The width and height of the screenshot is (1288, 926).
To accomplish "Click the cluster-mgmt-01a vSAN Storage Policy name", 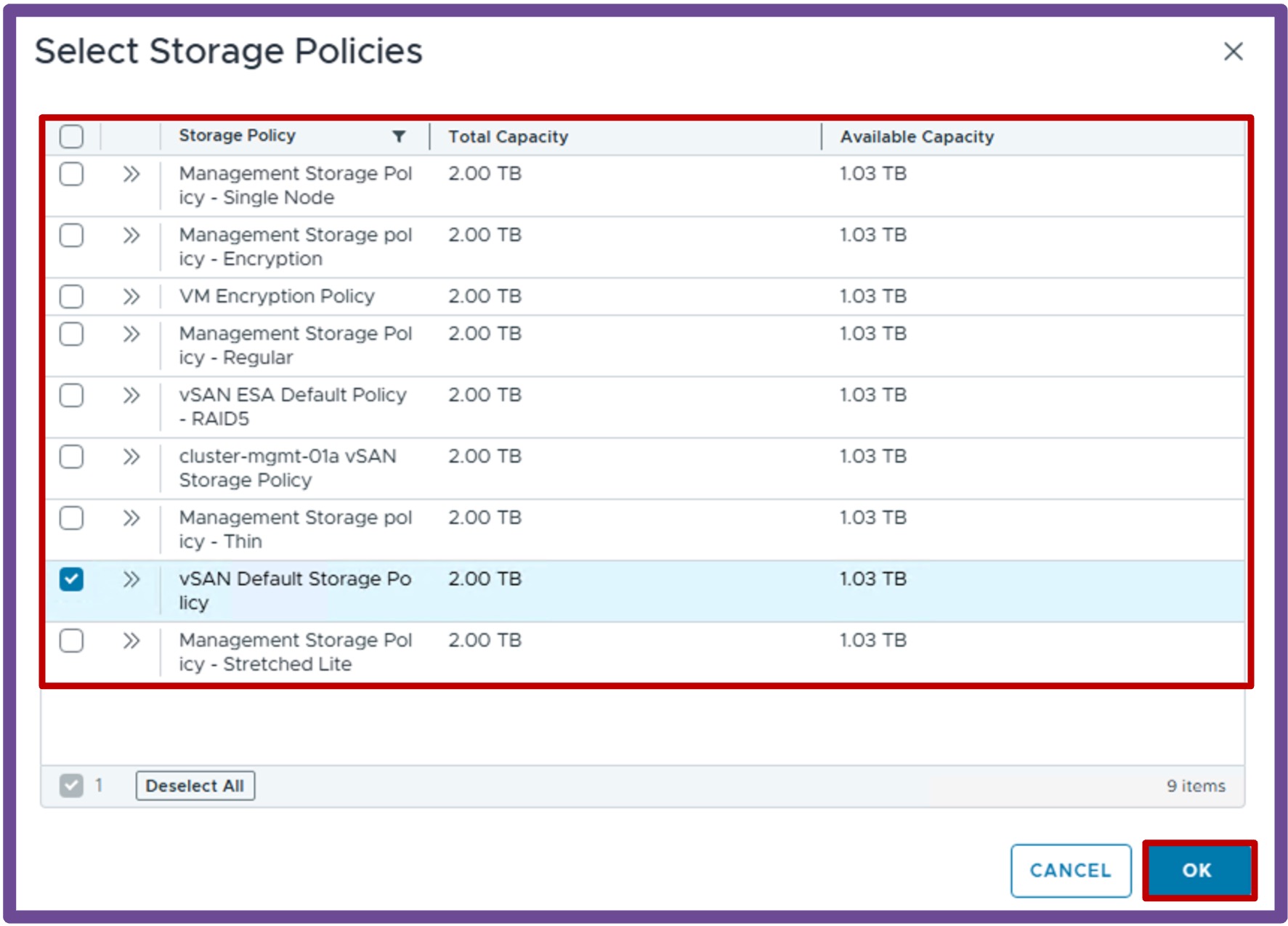I will 288,468.
